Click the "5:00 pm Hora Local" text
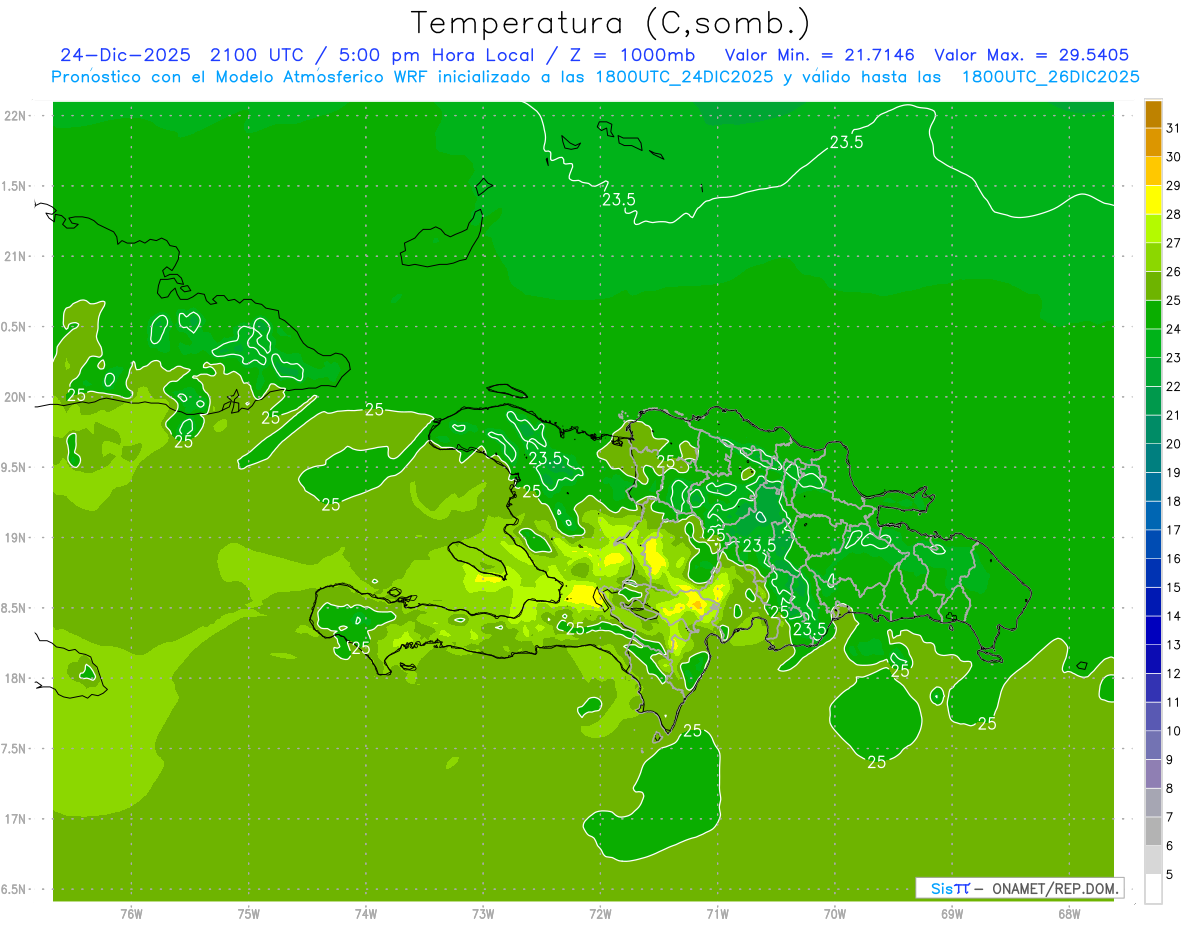 coord(439,55)
